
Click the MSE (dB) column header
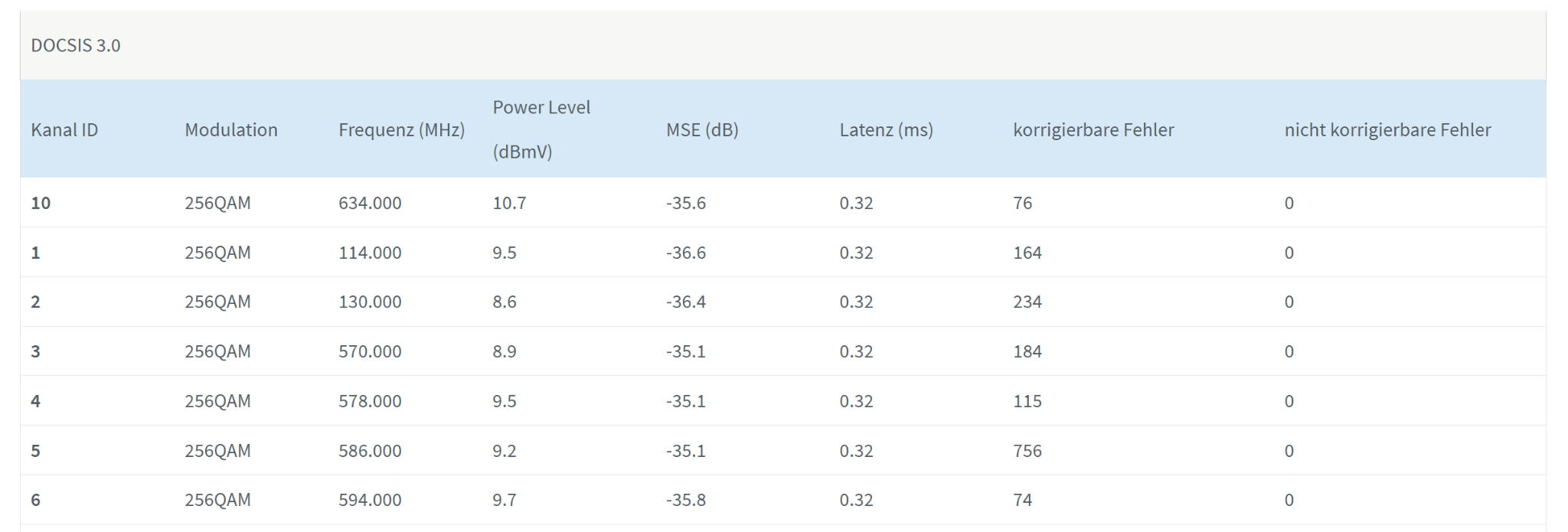[701, 130]
